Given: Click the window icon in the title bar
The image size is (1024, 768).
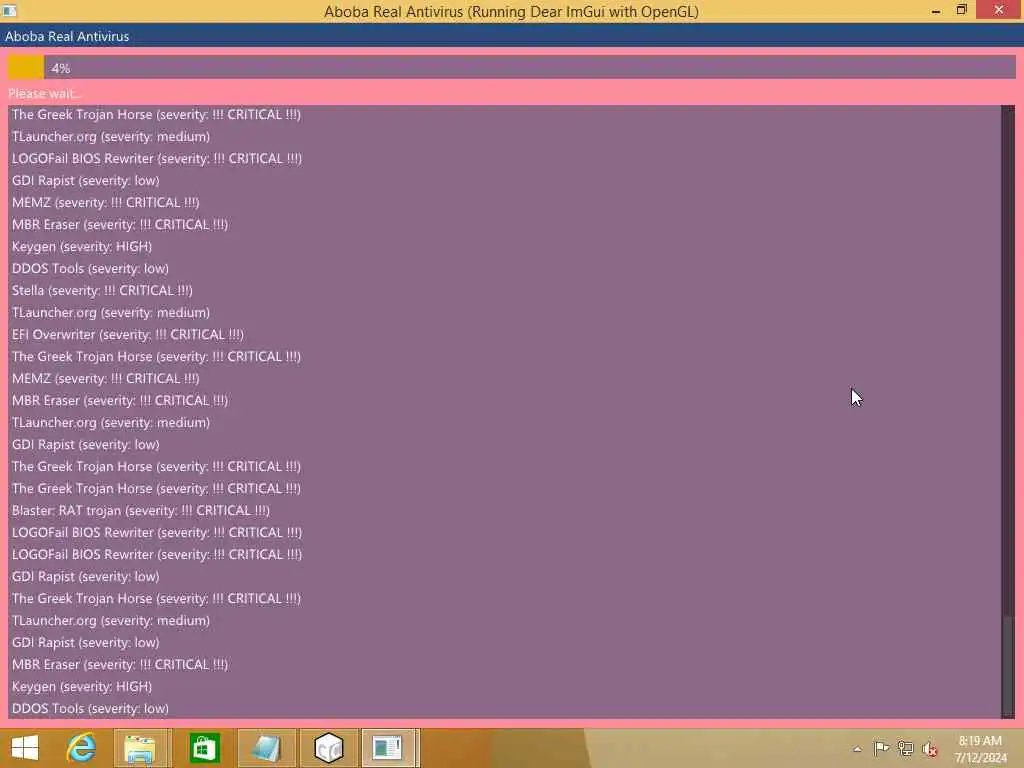Looking at the screenshot, I should click(x=9, y=10).
